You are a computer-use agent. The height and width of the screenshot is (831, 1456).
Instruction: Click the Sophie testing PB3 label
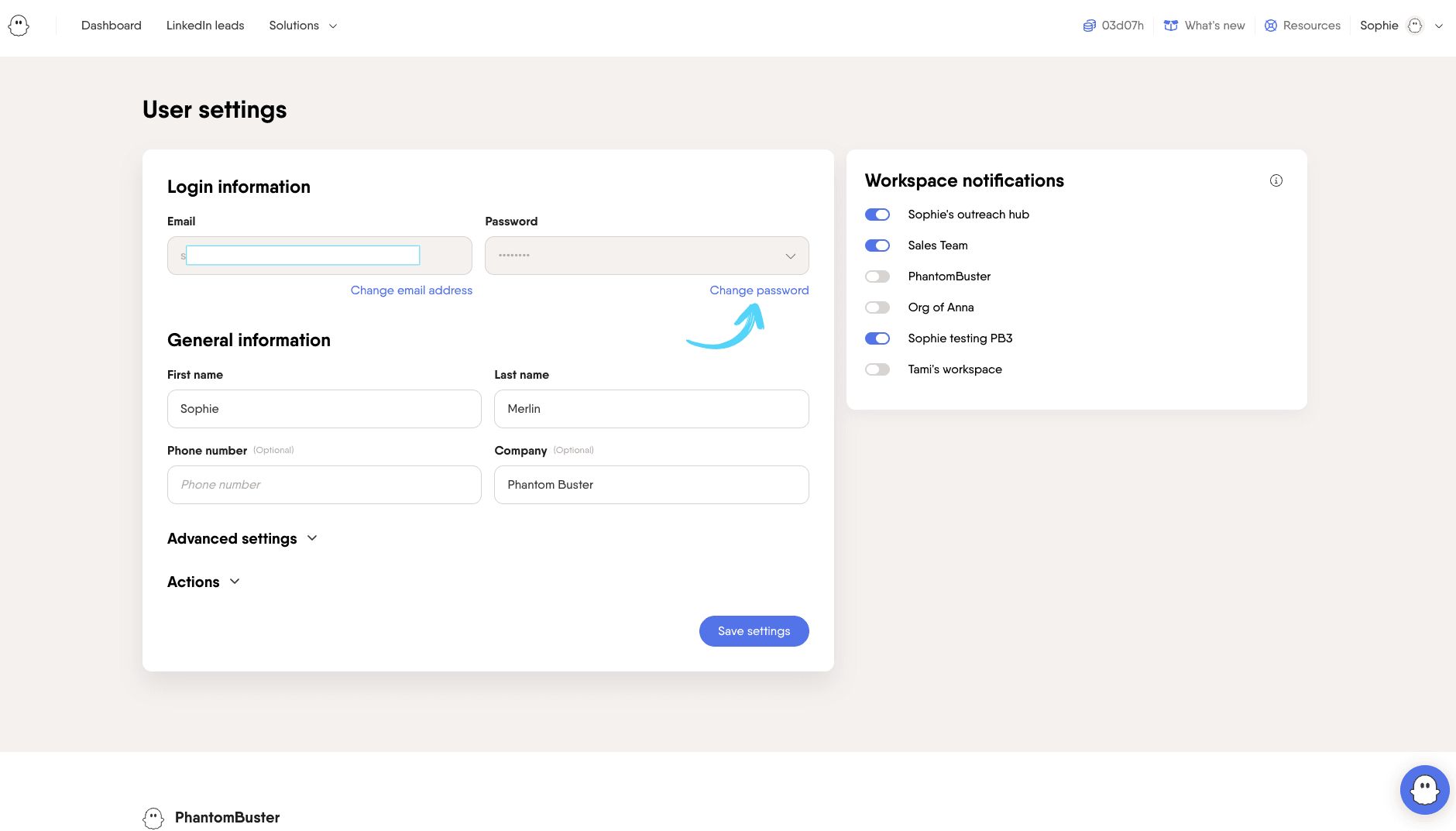[960, 338]
